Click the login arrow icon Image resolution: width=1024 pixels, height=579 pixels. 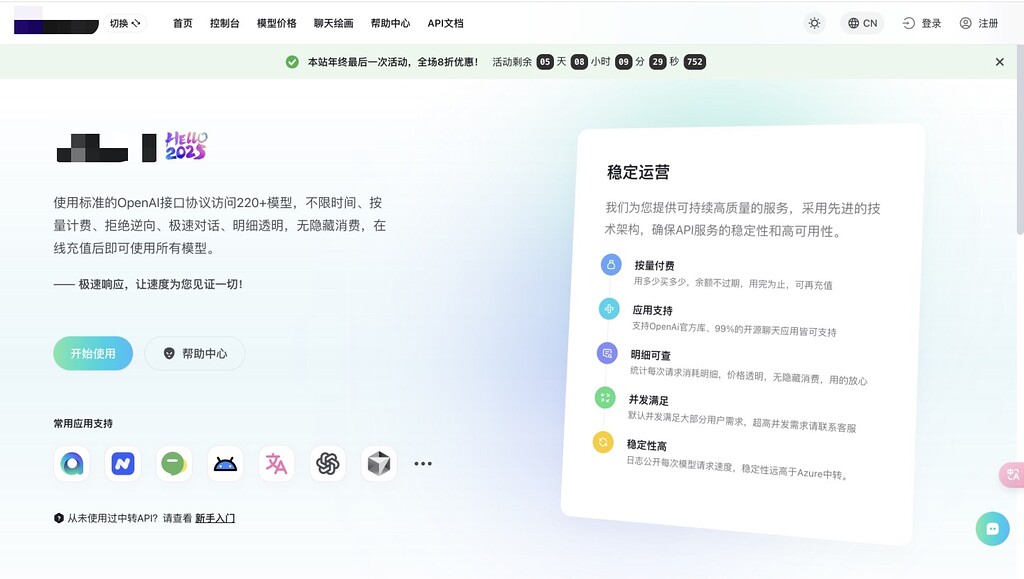click(x=908, y=23)
